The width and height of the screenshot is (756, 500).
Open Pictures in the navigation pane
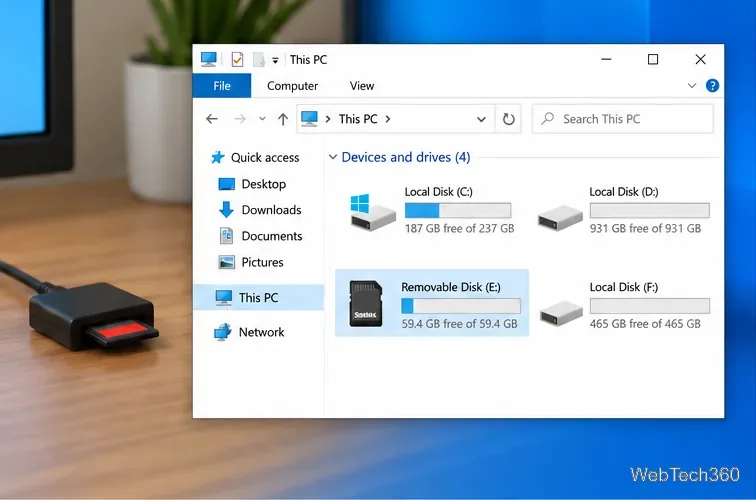tap(262, 262)
